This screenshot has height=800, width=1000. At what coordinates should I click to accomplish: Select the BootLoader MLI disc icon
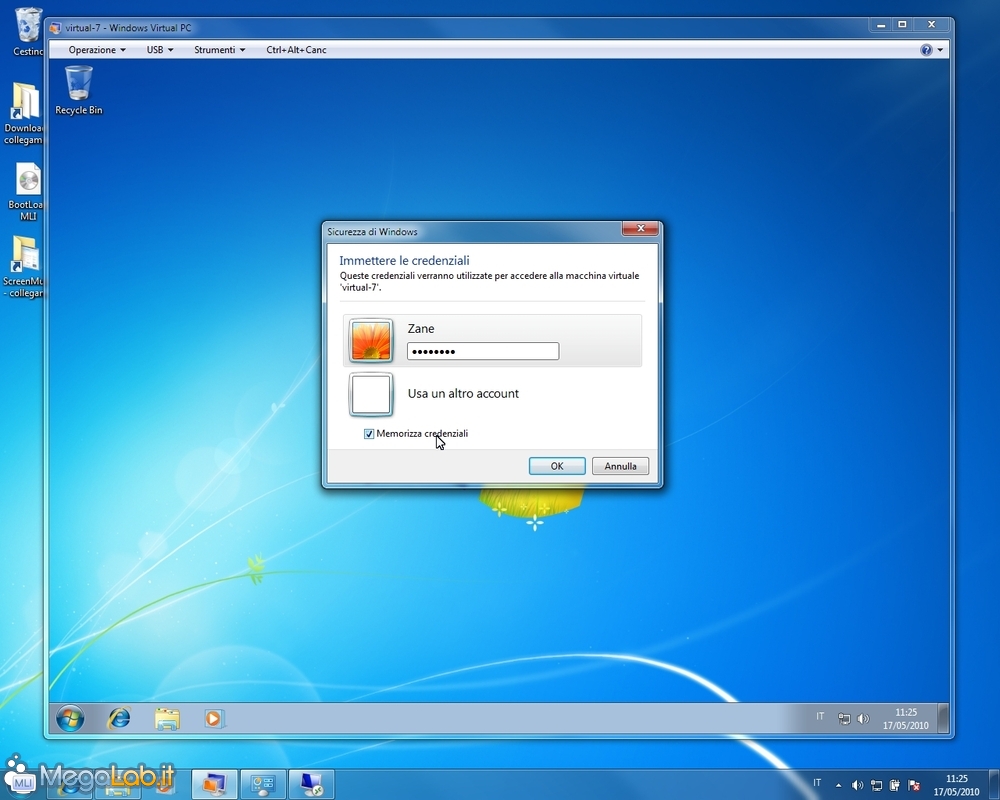[x=26, y=191]
